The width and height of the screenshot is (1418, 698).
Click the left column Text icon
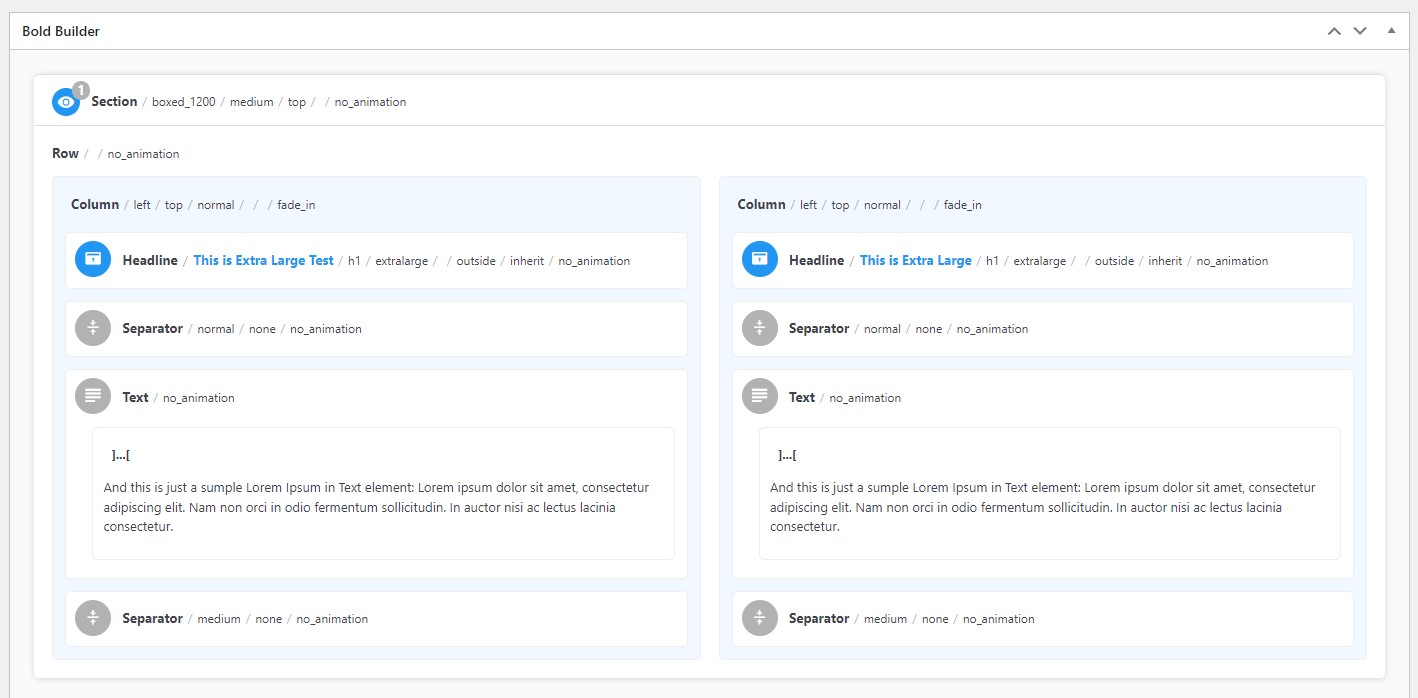[x=93, y=396]
